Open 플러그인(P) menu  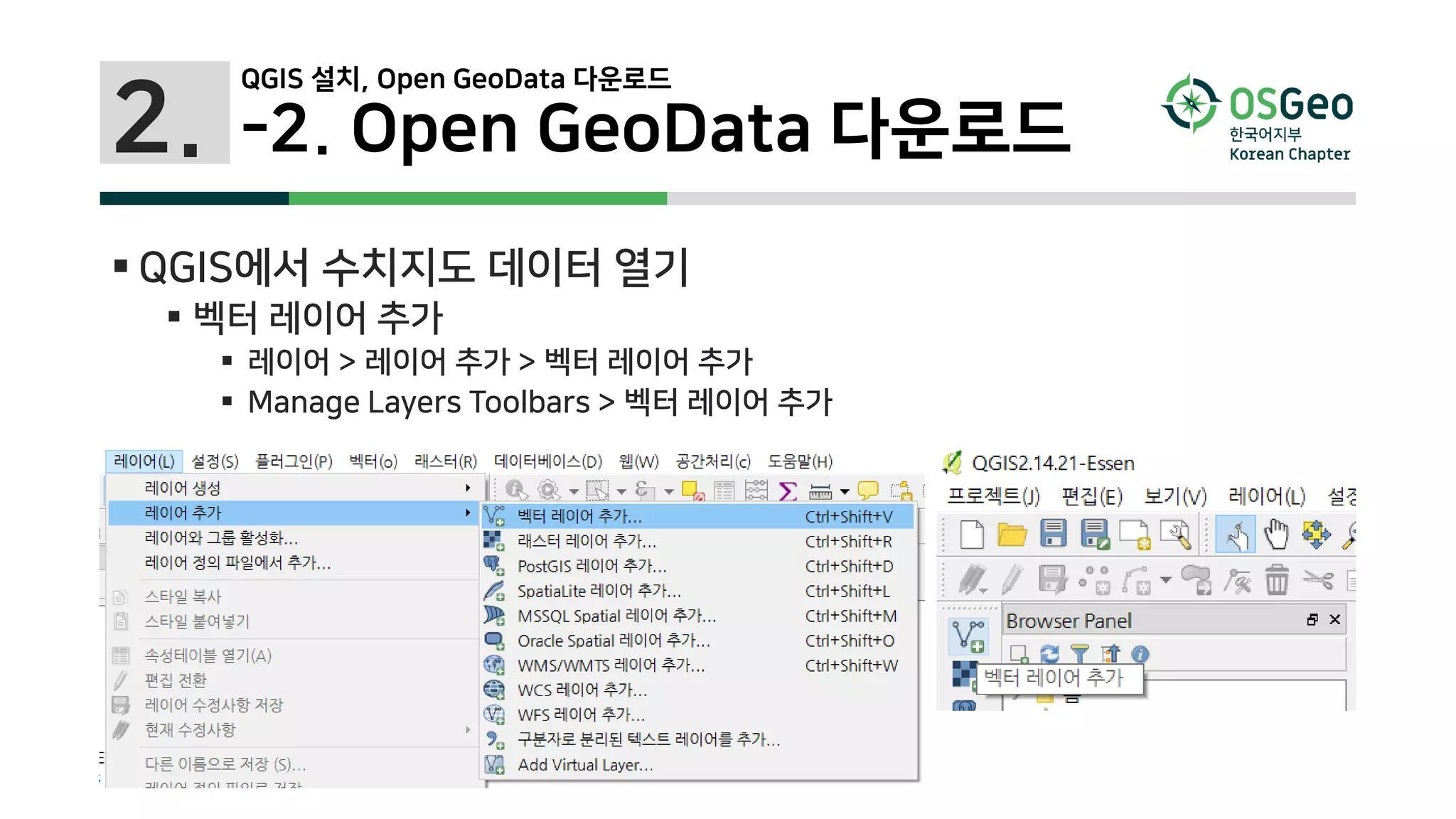click(x=294, y=461)
